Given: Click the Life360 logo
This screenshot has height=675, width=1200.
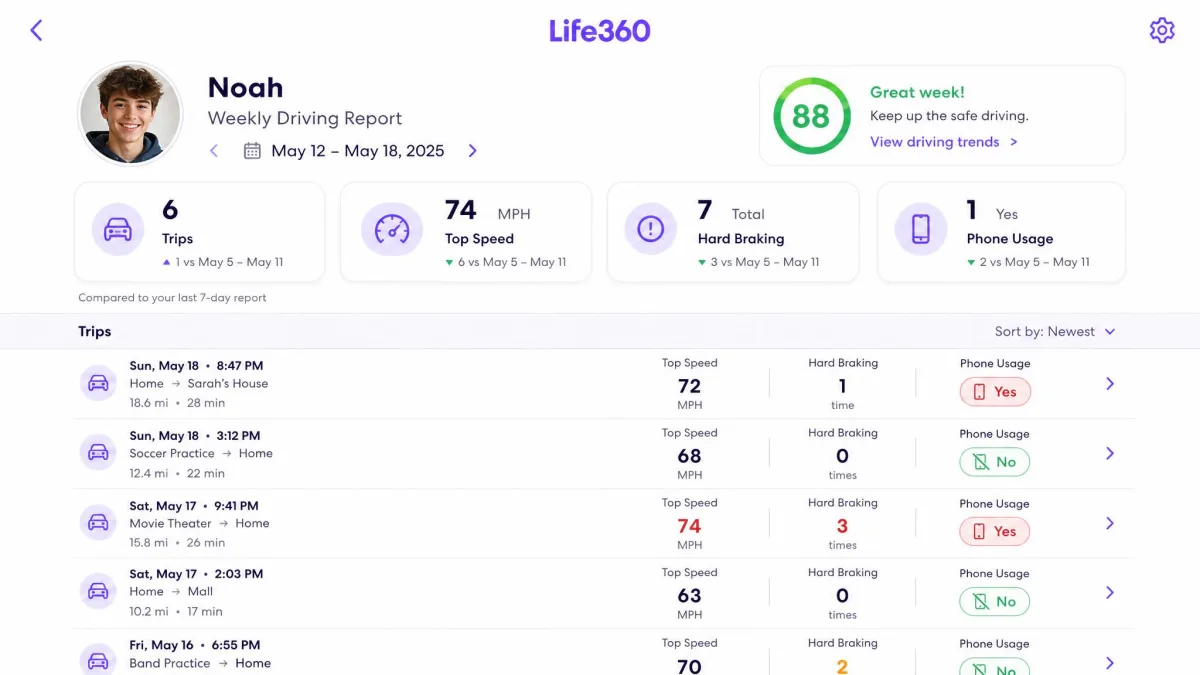Looking at the screenshot, I should (x=600, y=30).
